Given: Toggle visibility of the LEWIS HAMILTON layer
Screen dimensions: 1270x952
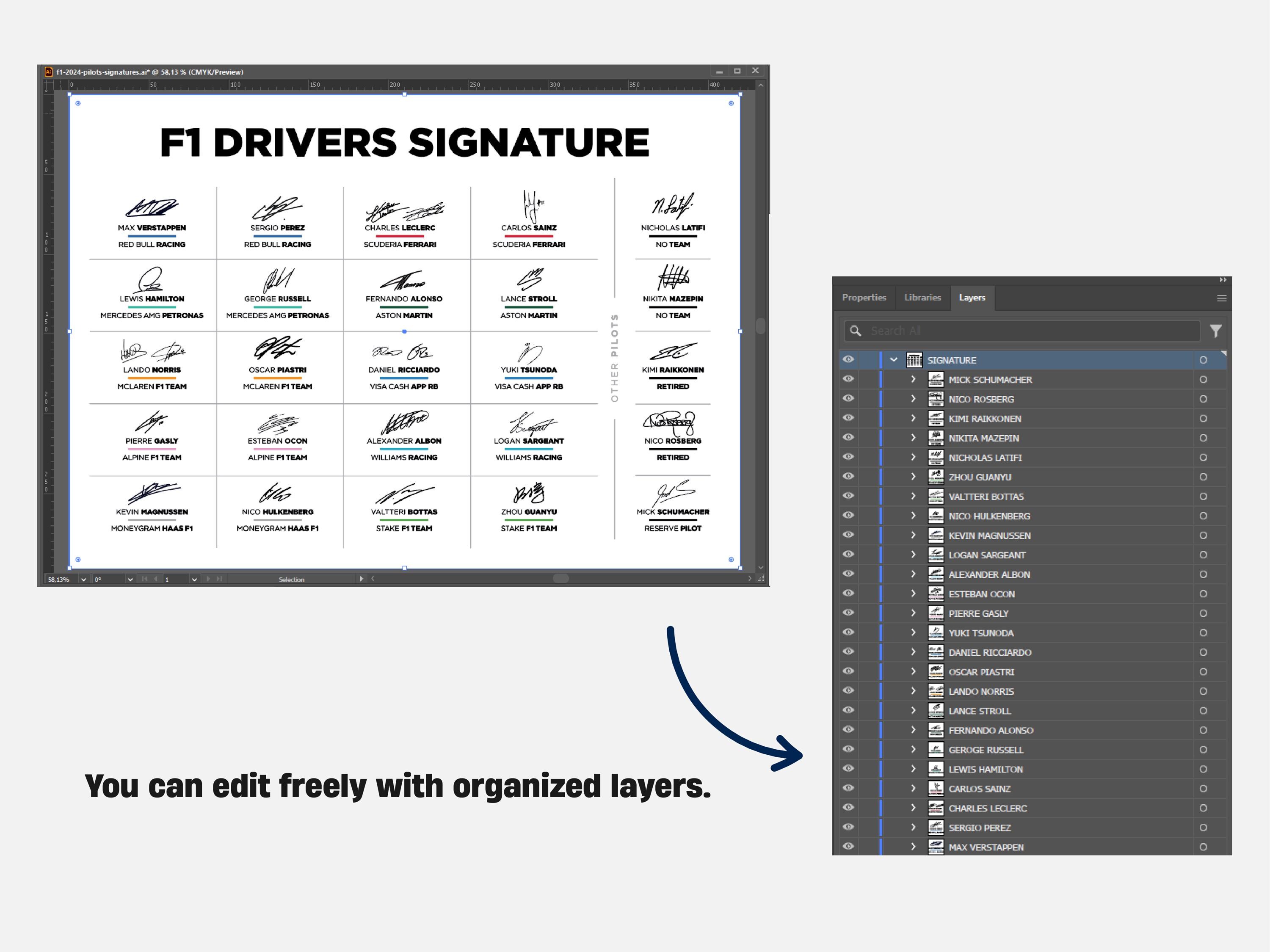Looking at the screenshot, I should (849, 769).
